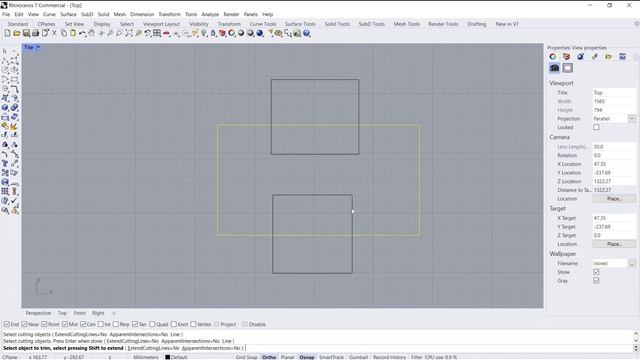Select the Rectangle tool in left sidebar
Viewport: 640px width, 360px height.
(15, 80)
